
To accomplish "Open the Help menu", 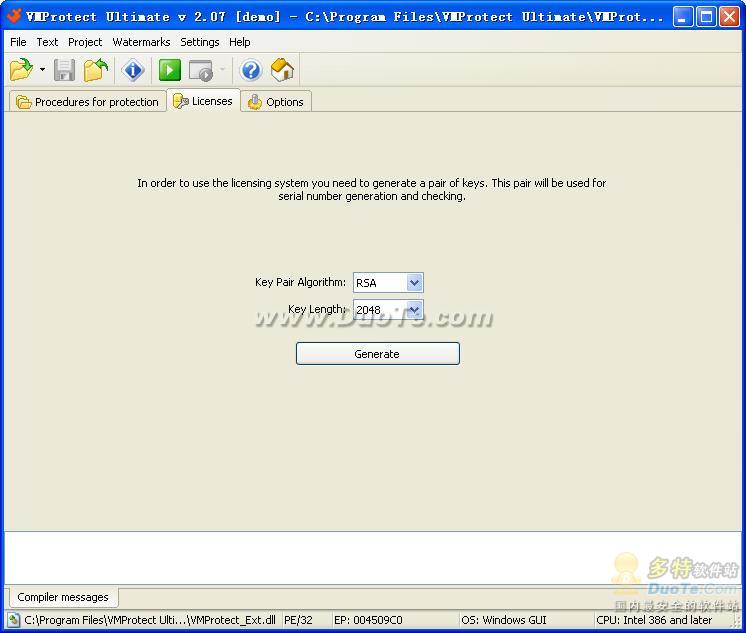I will [x=239, y=42].
